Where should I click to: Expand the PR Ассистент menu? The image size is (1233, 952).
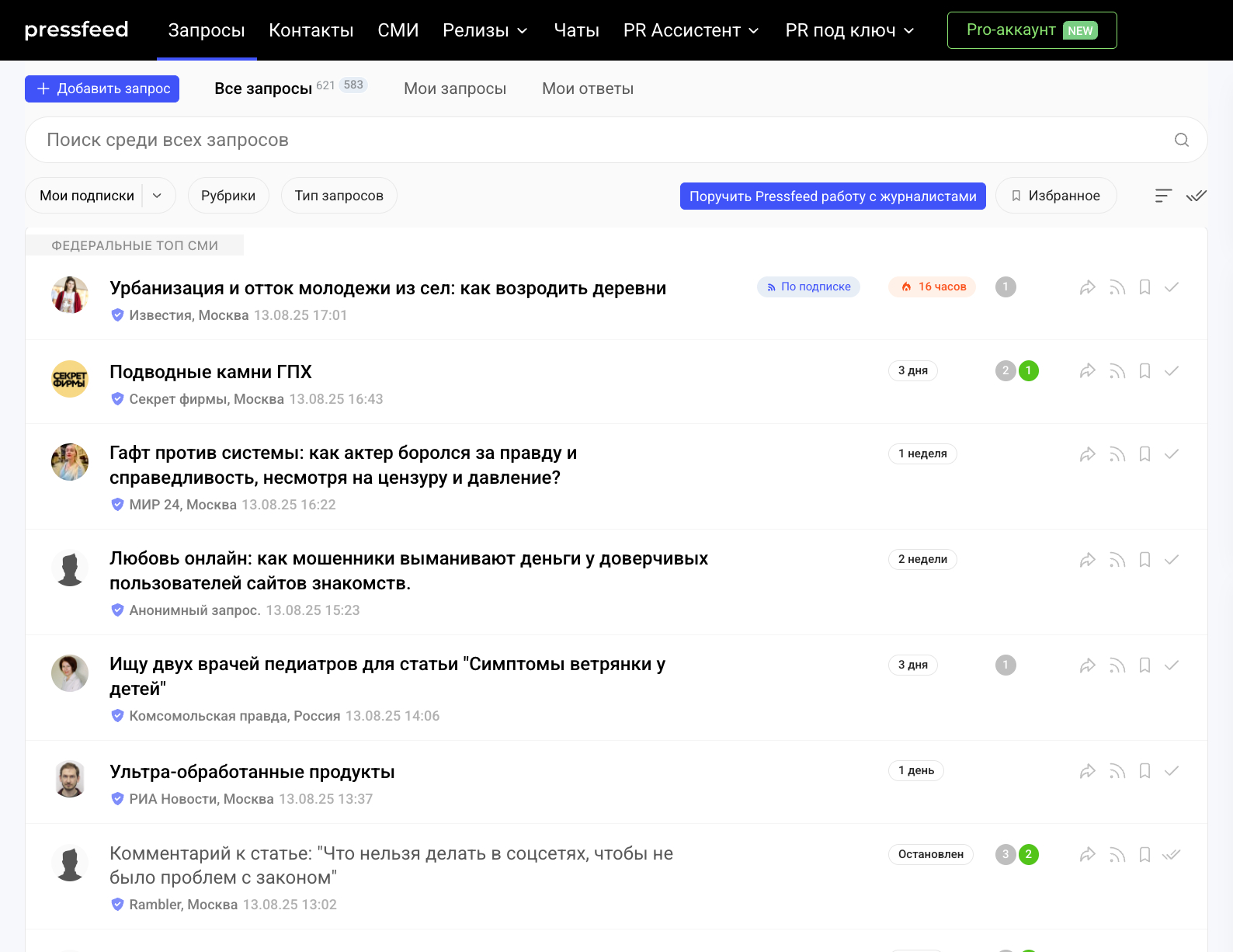(x=690, y=30)
